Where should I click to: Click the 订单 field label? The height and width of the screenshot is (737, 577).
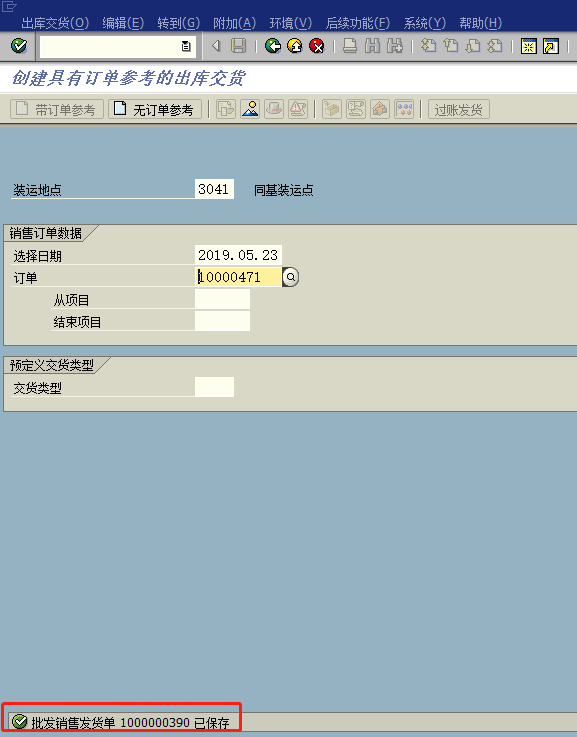tap(25, 278)
